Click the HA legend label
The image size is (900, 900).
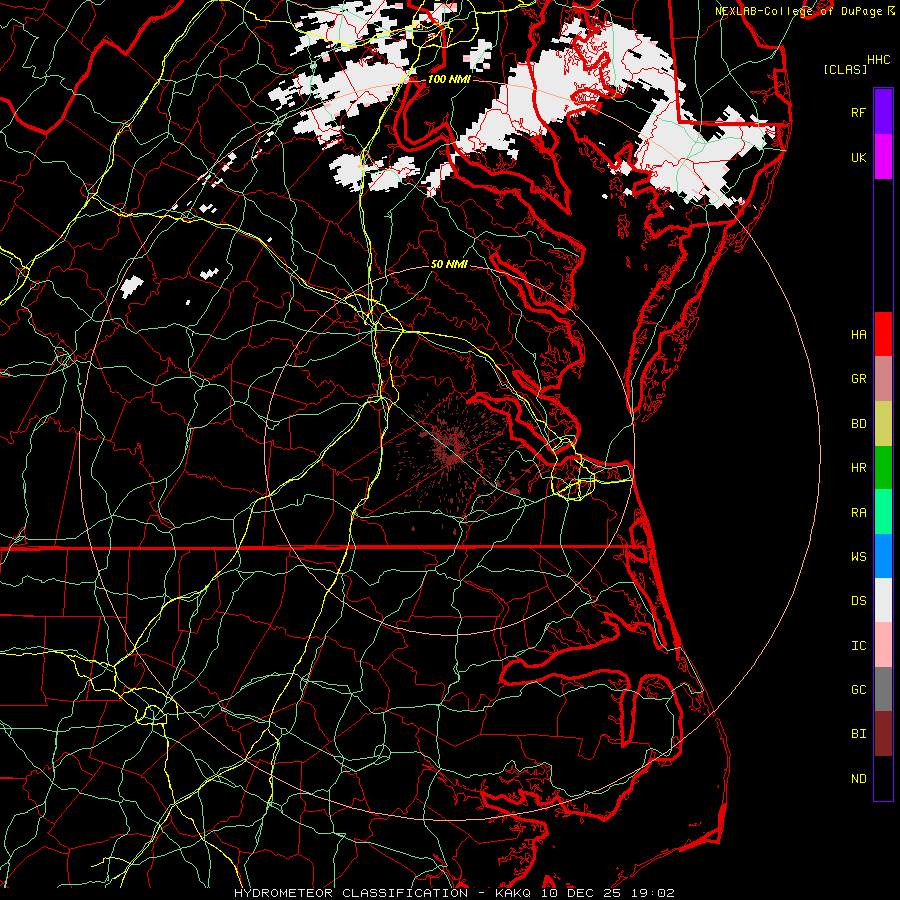(858, 335)
